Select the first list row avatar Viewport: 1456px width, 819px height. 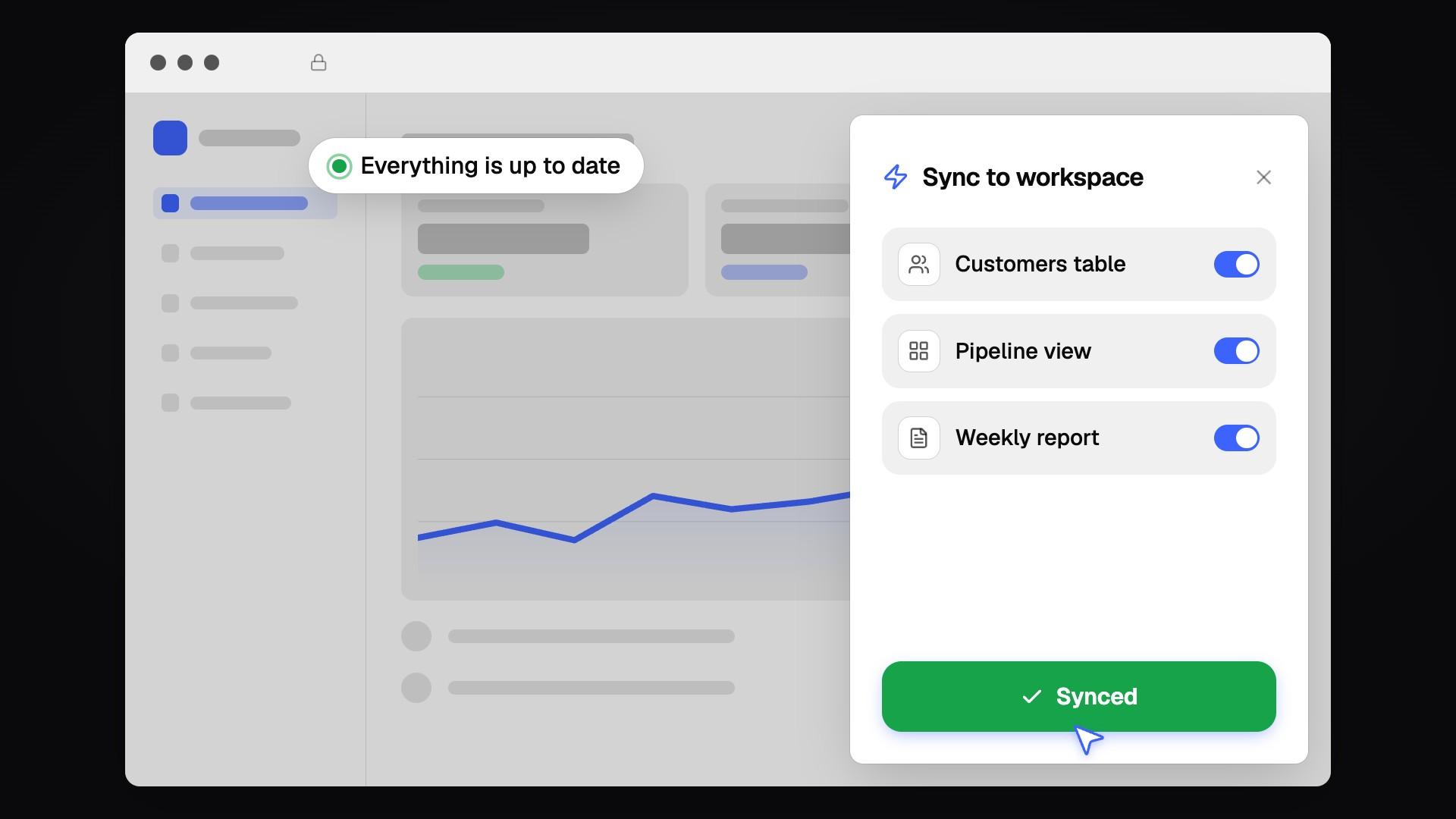(x=416, y=636)
